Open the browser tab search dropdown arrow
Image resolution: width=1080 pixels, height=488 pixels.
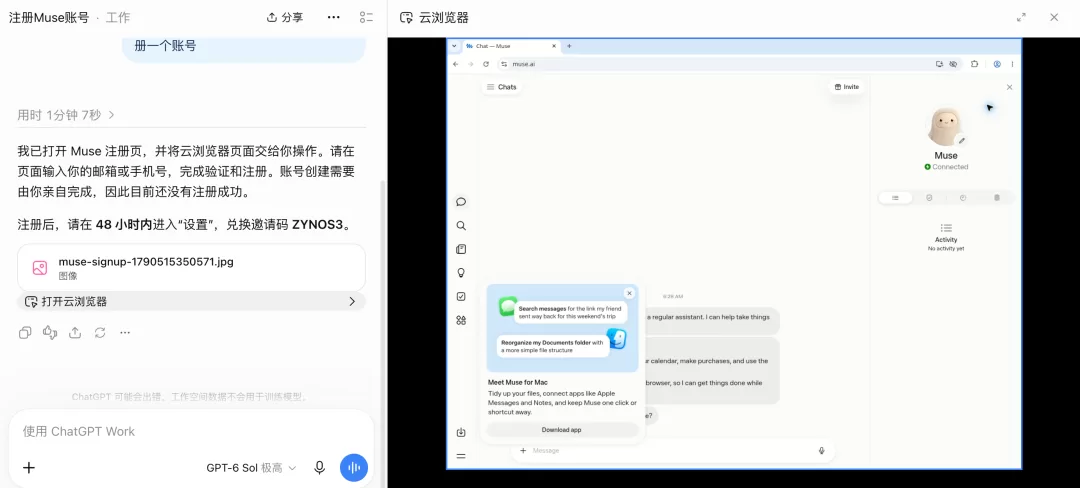pos(454,46)
